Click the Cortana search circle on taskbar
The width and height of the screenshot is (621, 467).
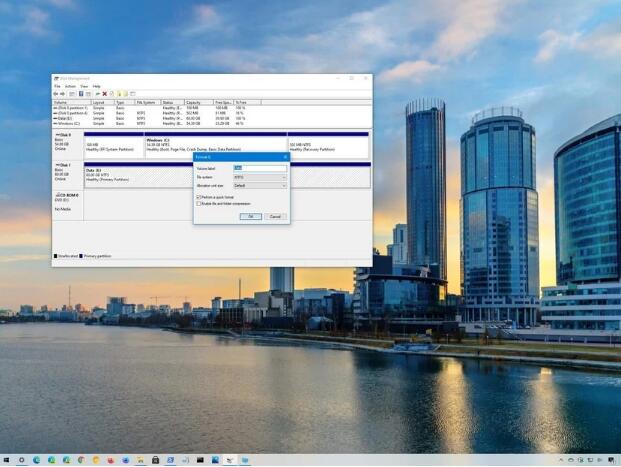[x=21, y=460]
